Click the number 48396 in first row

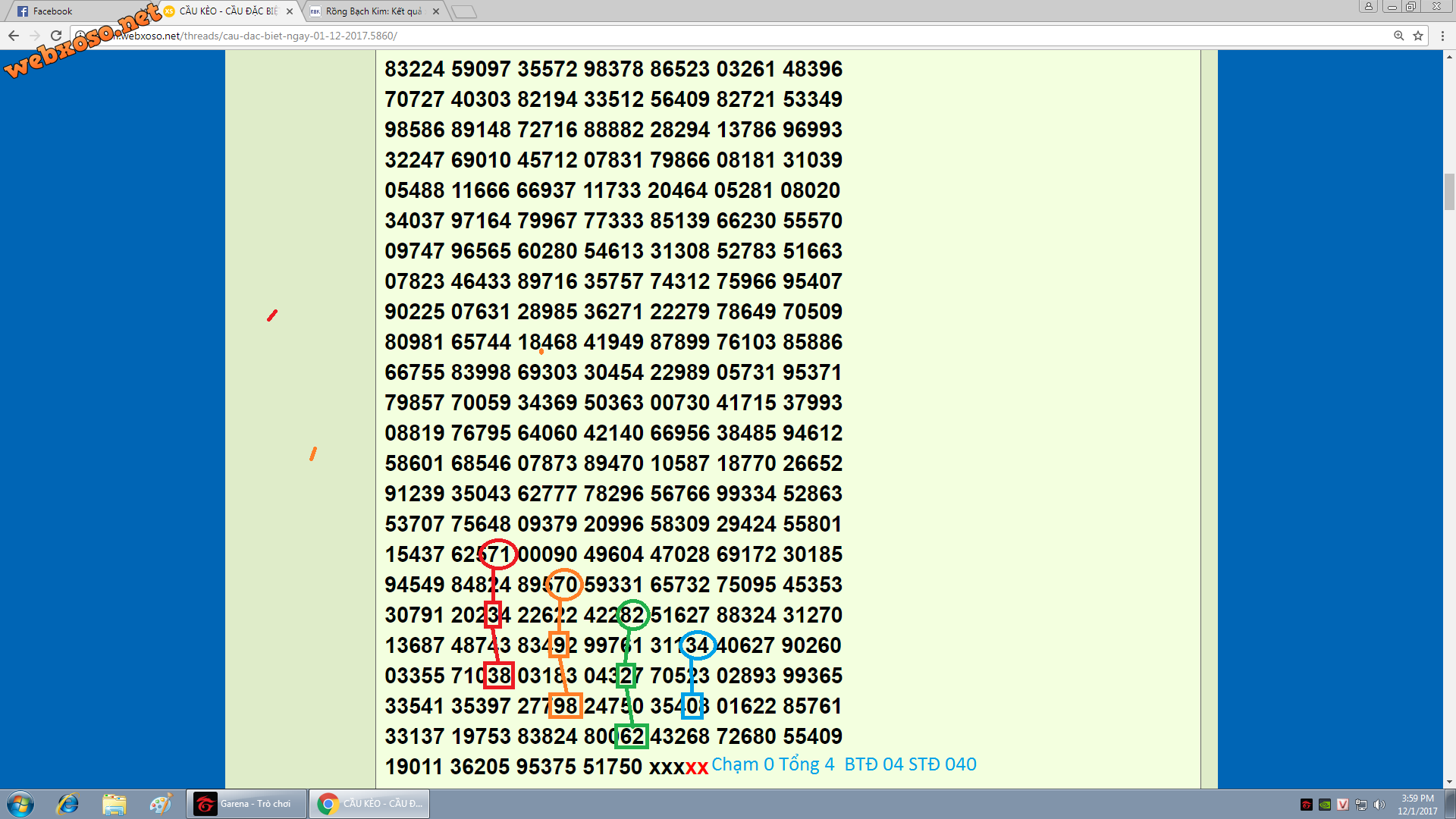(x=813, y=69)
